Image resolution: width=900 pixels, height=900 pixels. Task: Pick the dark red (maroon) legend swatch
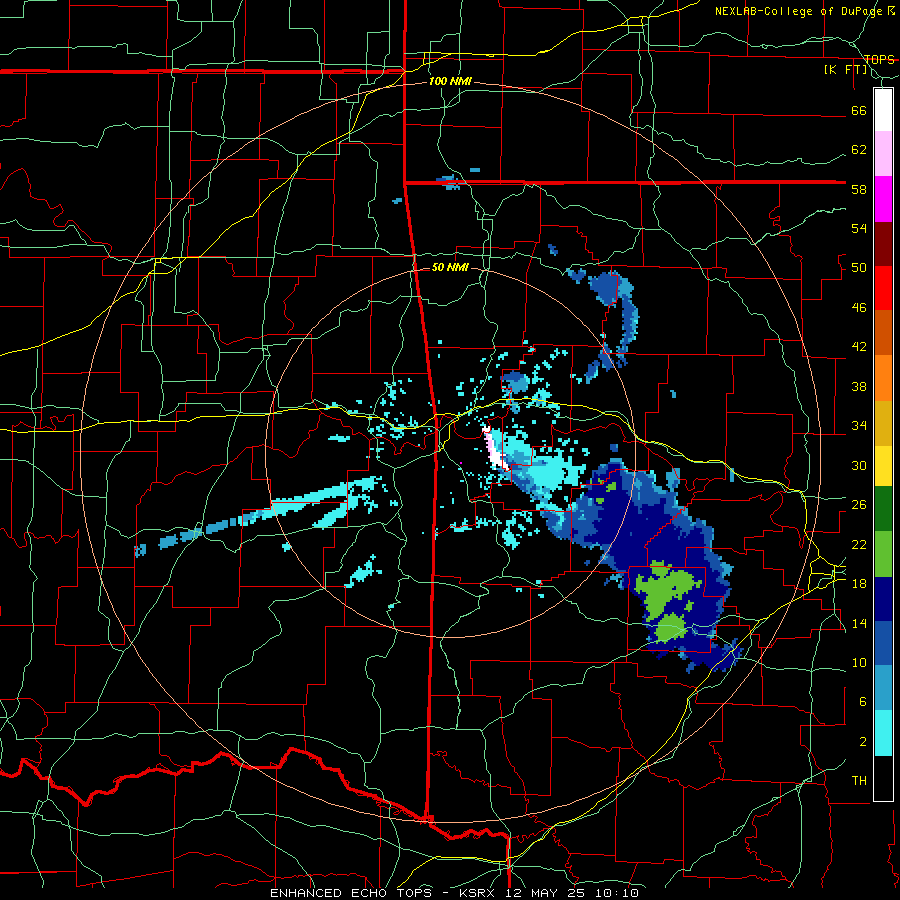pos(883,244)
